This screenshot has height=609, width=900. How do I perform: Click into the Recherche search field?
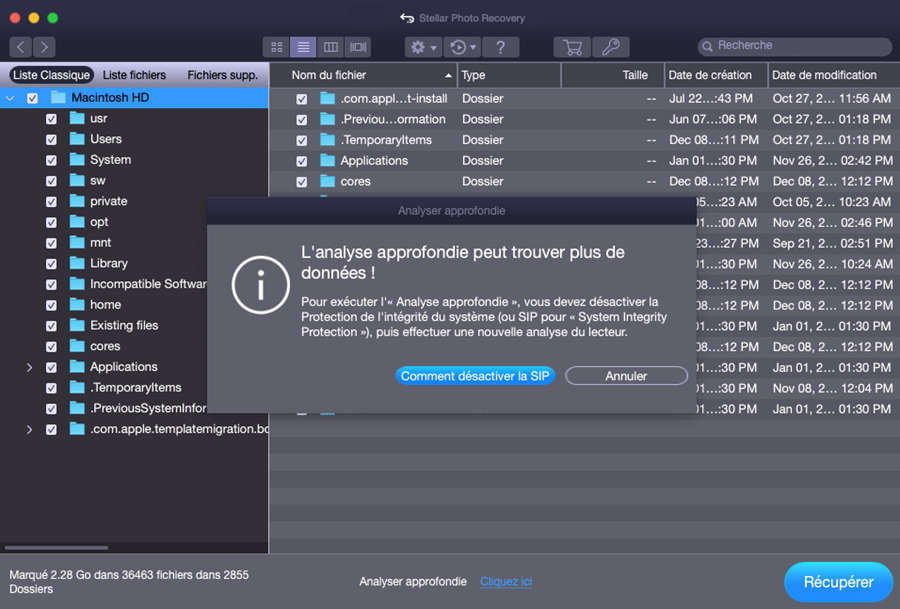click(x=794, y=46)
